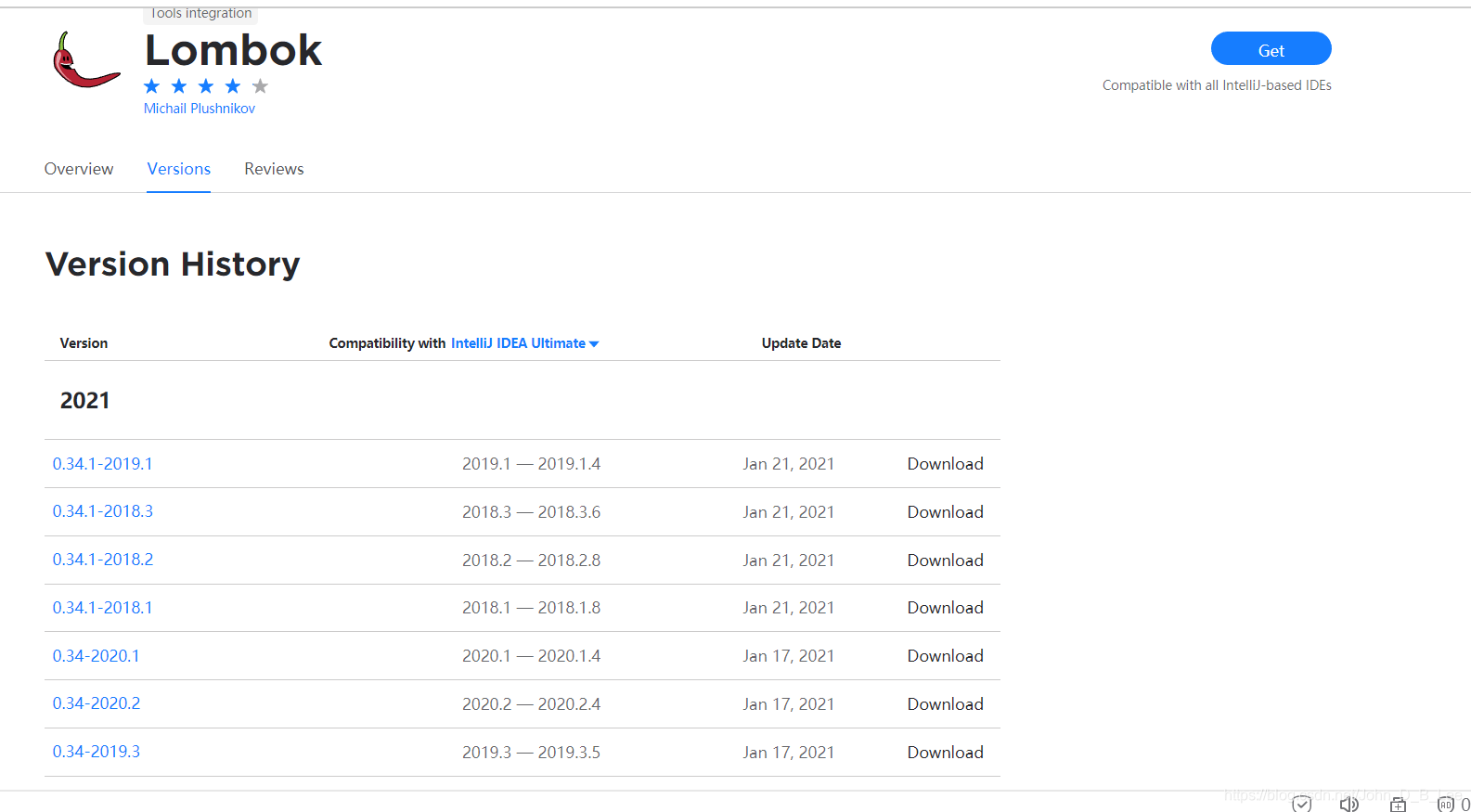Open version 0.34-2020.2 link

[97, 703]
